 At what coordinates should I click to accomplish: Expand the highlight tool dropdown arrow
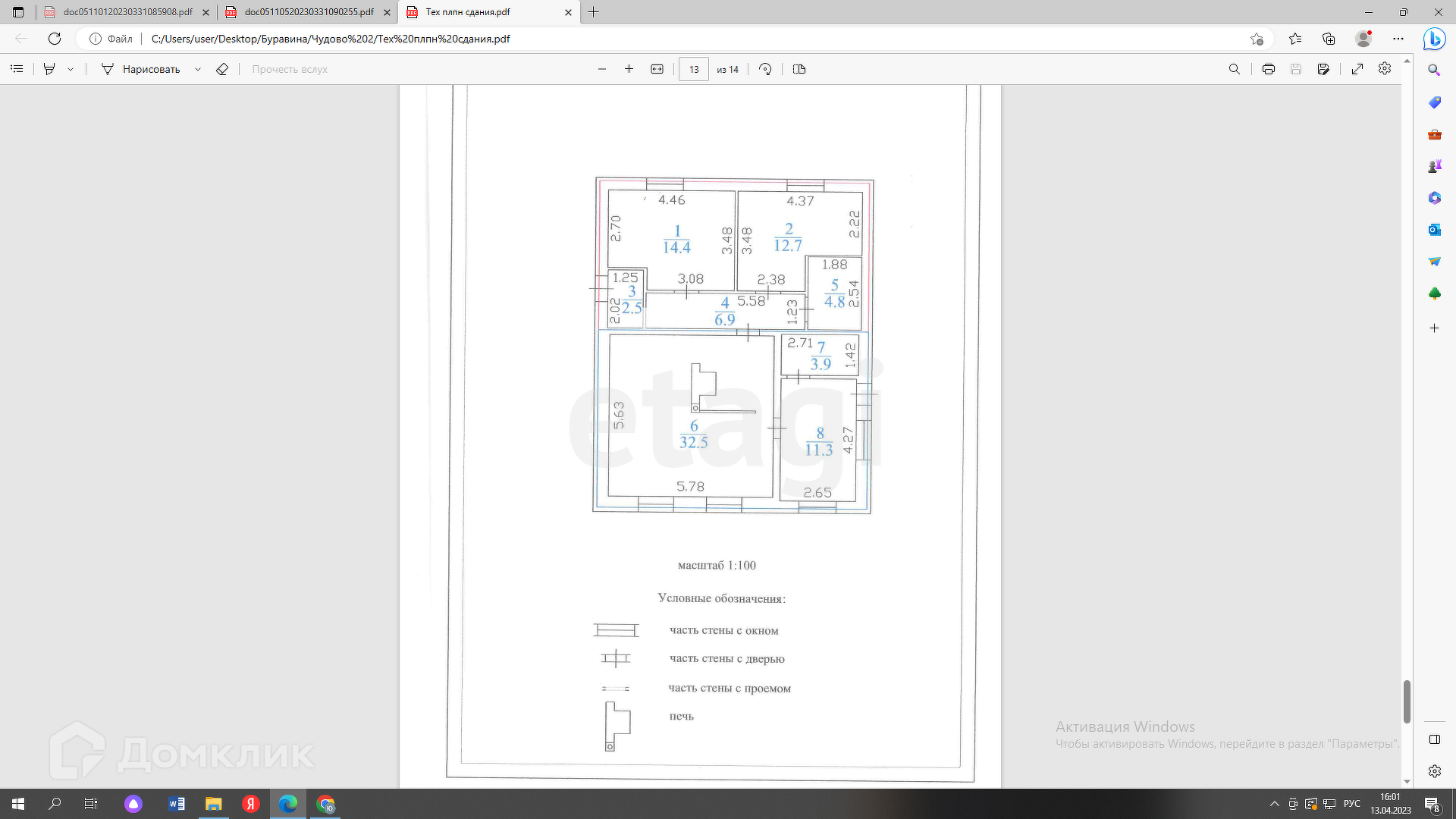tap(71, 69)
